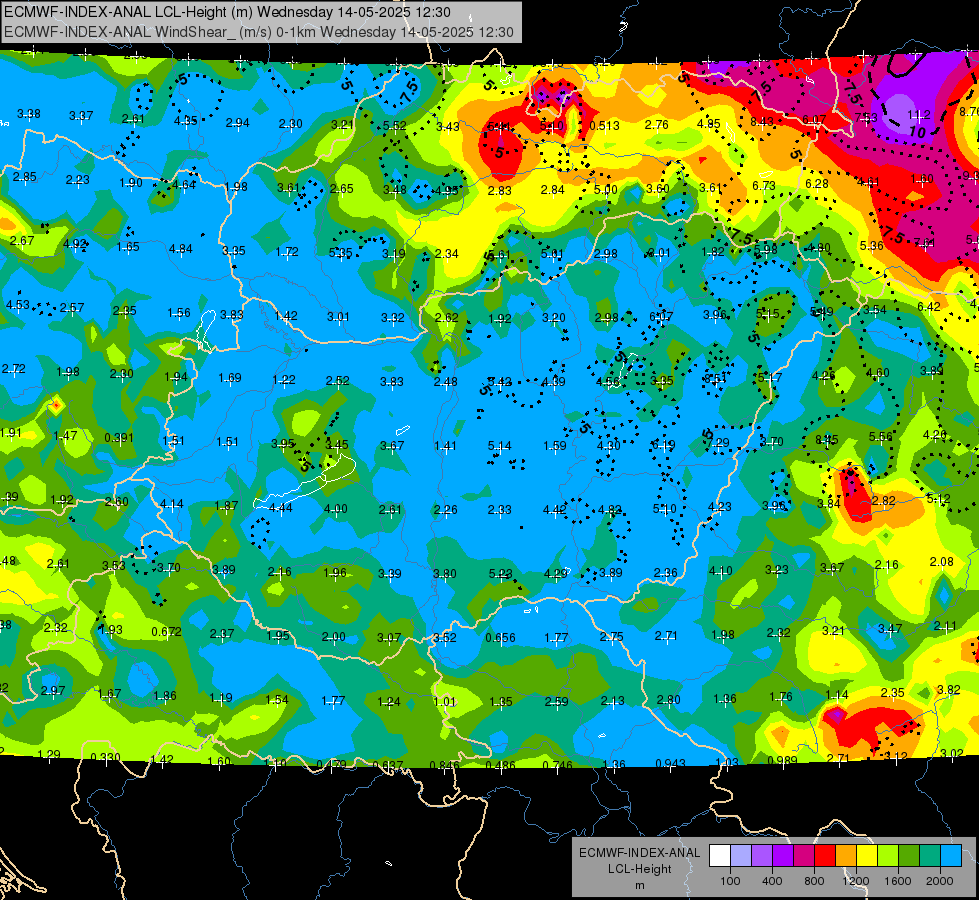The image size is (979, 900).
Task: Click the LCL-Height text in the legend
Action: click(x=640, y=869)
